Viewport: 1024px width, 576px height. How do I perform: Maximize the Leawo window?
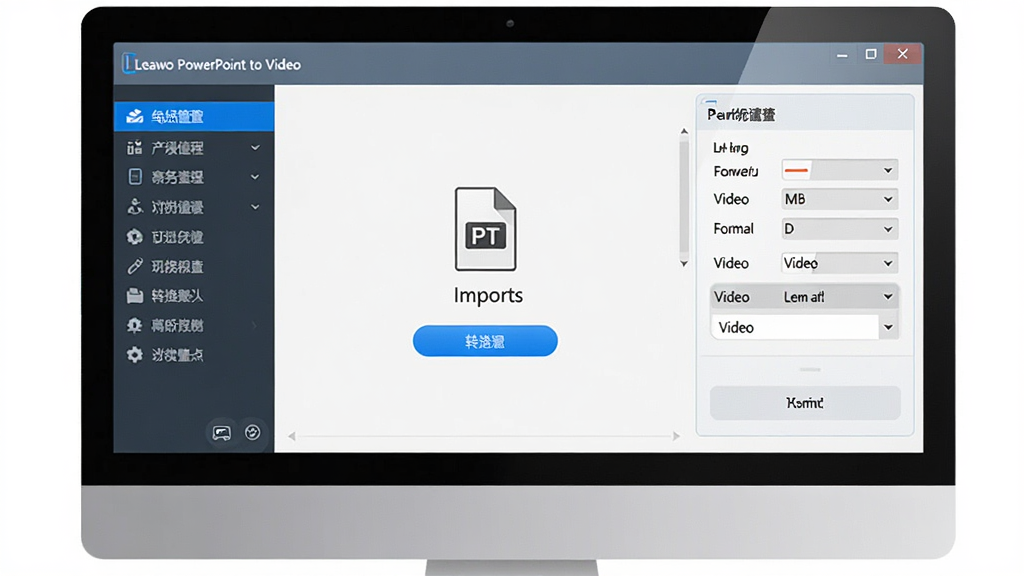point(871,54)
